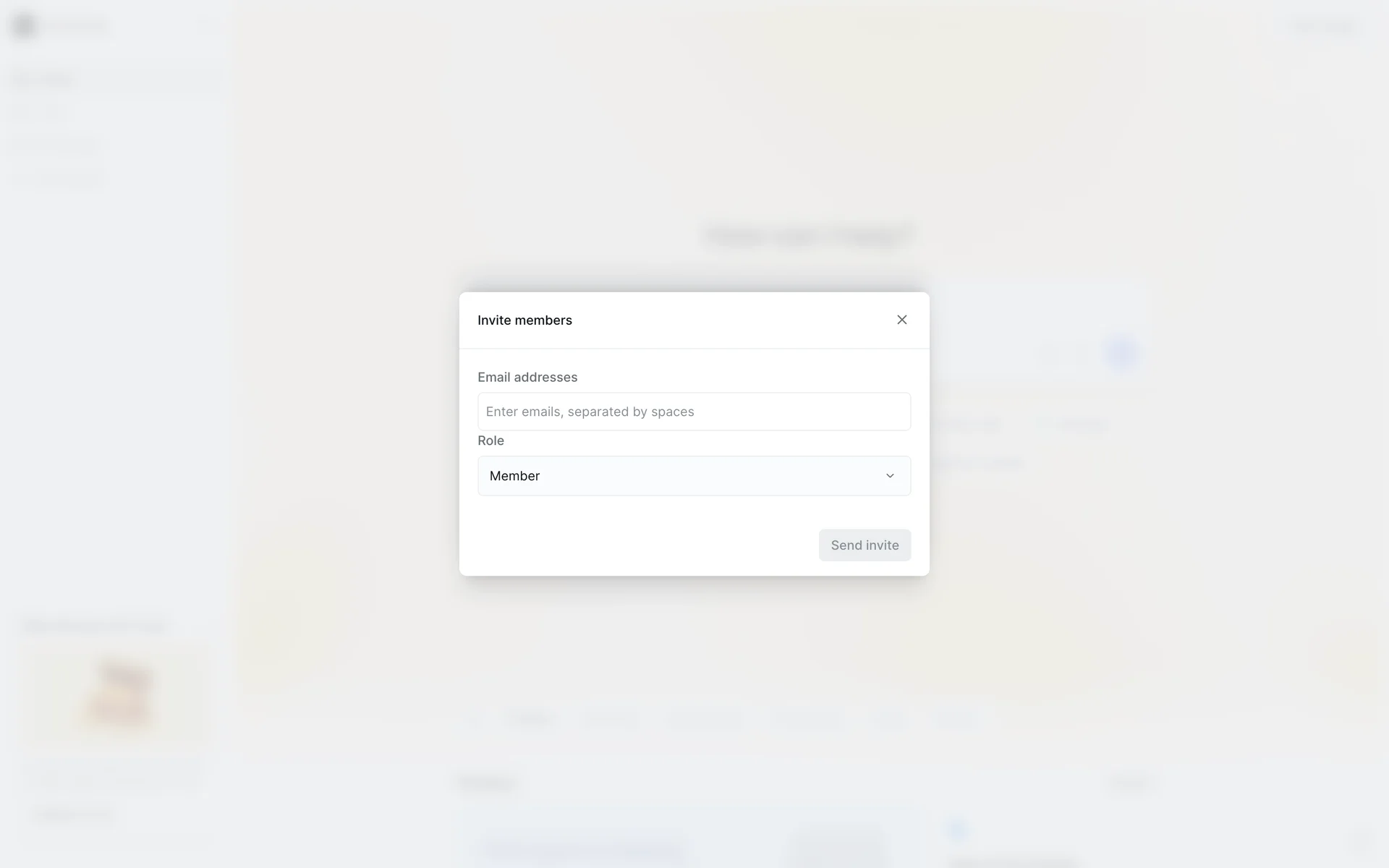Click the blurred text button at top-right corner
The image size is (1389, 868).
click(x=1323, y=27)
